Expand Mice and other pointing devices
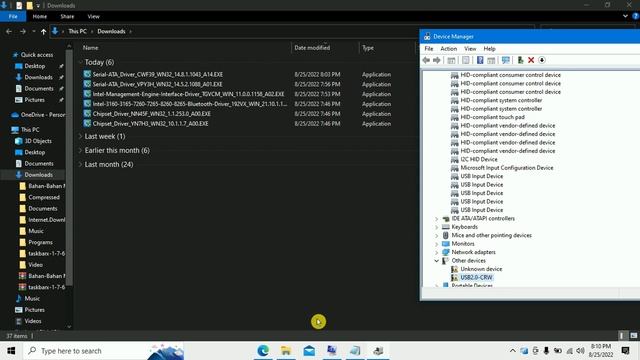Viewport: 640px width, 360px height. 436,236
